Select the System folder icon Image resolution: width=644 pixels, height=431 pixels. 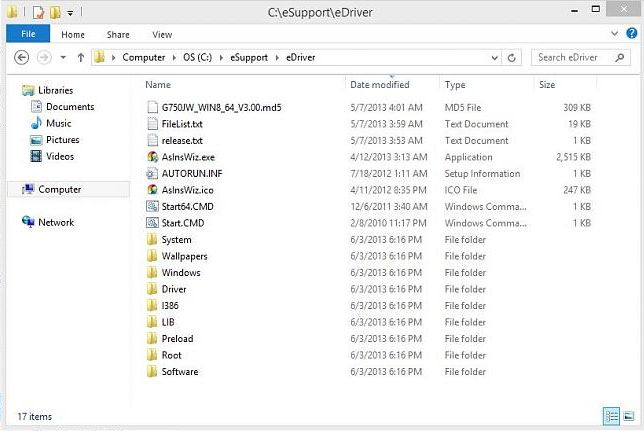point(152,240)
